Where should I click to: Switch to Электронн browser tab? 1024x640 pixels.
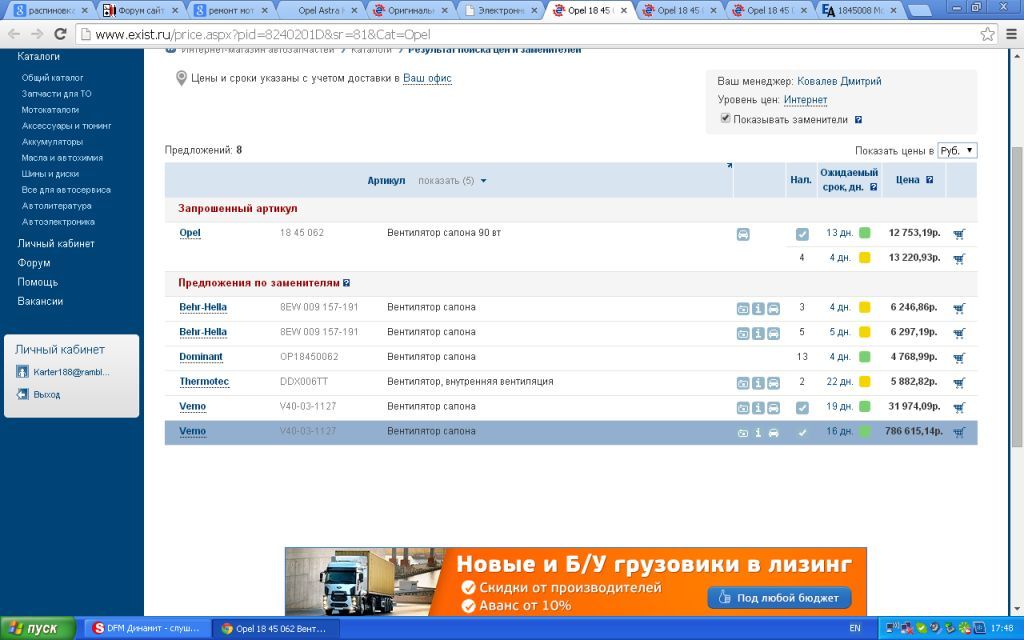pos(502,10)
